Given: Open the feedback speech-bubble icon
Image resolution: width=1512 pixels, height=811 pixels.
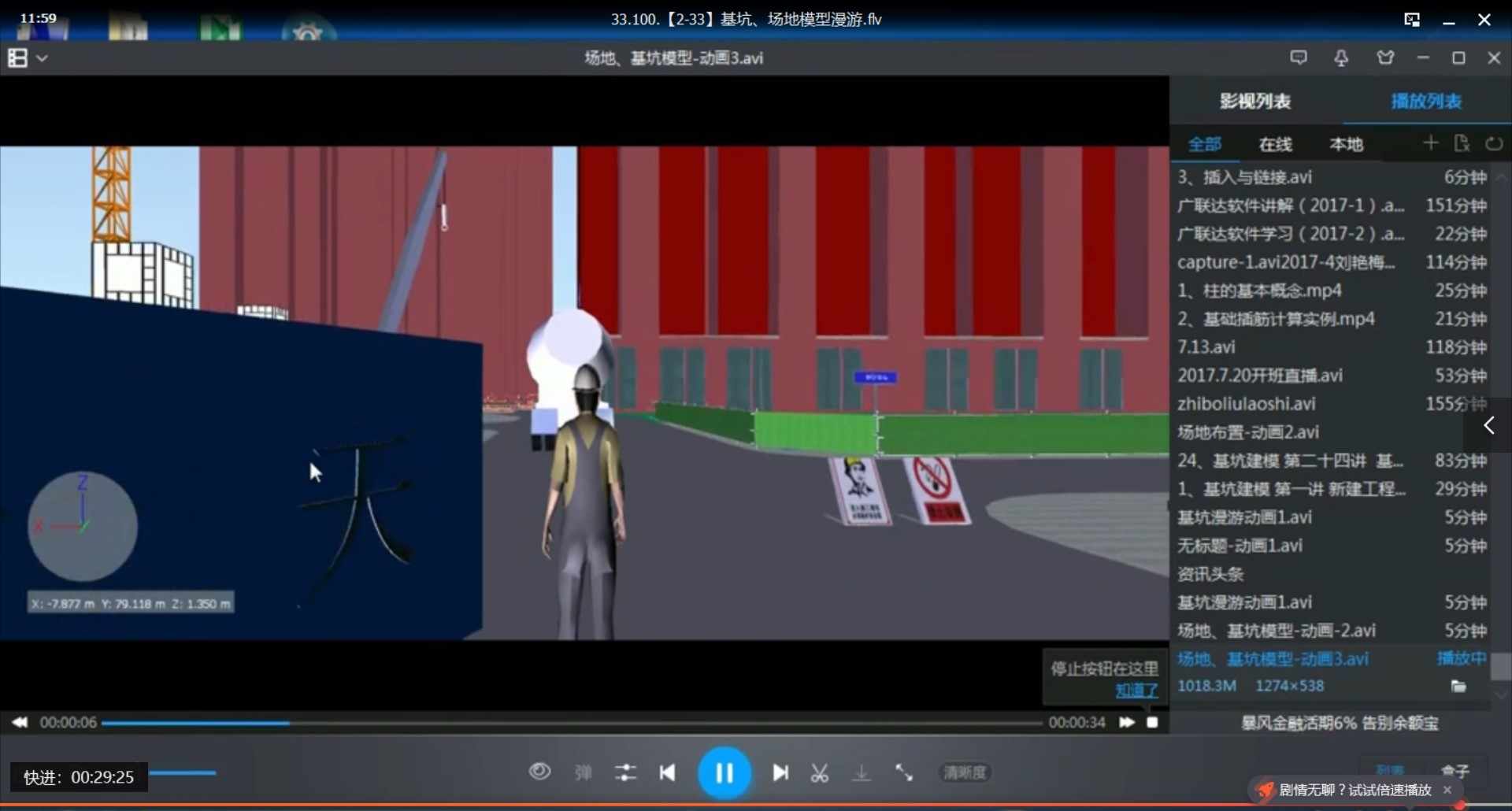Looking at the screenshot, I should tap(1299, 57).
